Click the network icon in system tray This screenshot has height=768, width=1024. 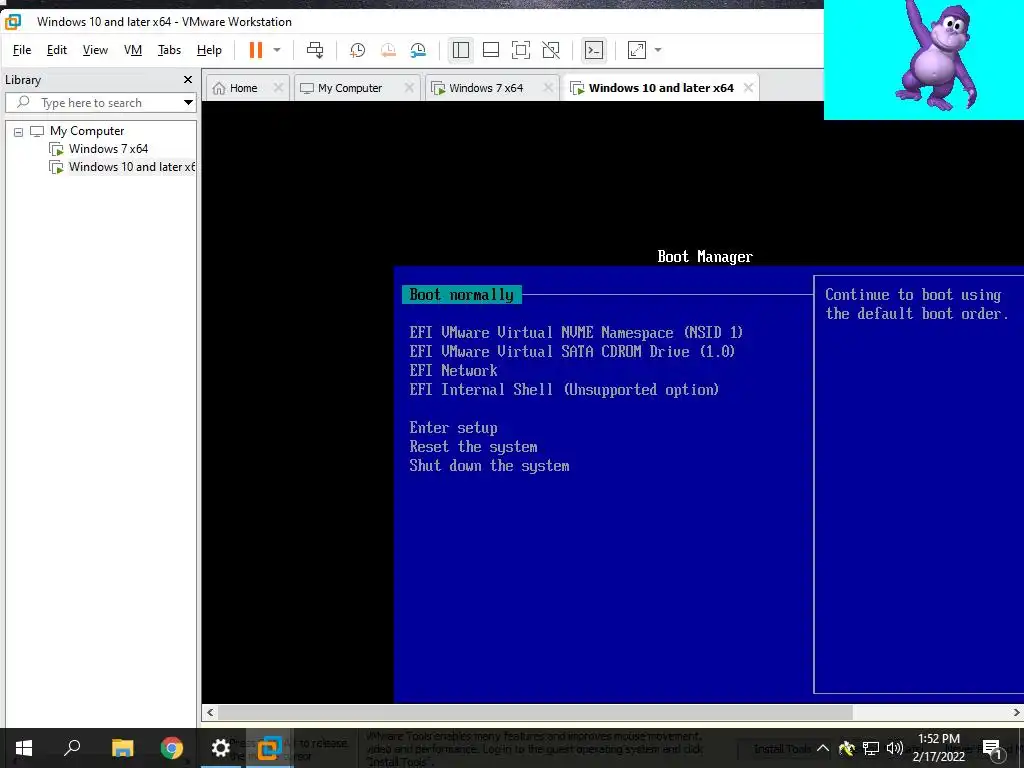point(871,748)
